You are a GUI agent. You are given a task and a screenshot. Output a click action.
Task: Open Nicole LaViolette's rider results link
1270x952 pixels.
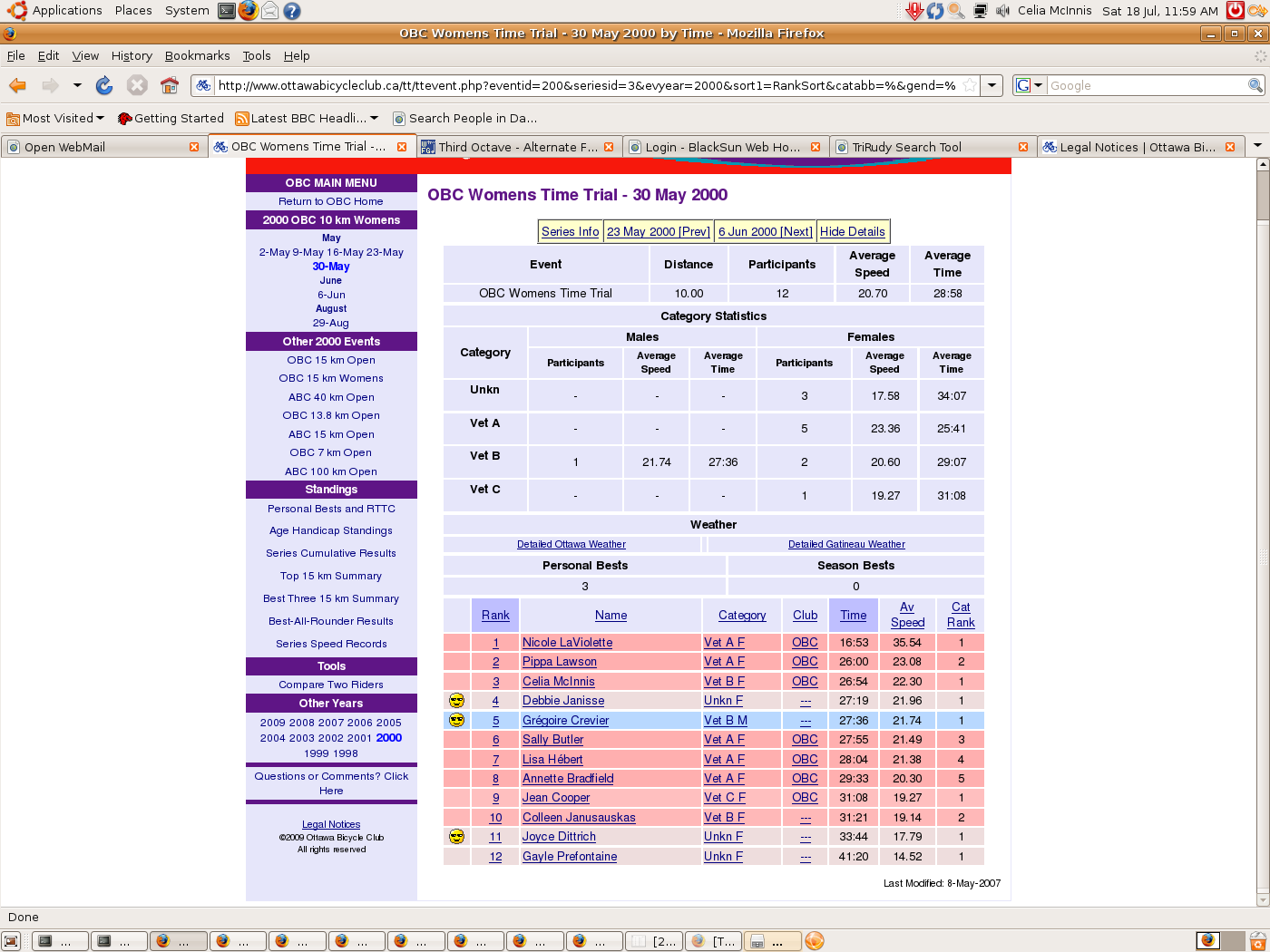[x=567, y=643]
